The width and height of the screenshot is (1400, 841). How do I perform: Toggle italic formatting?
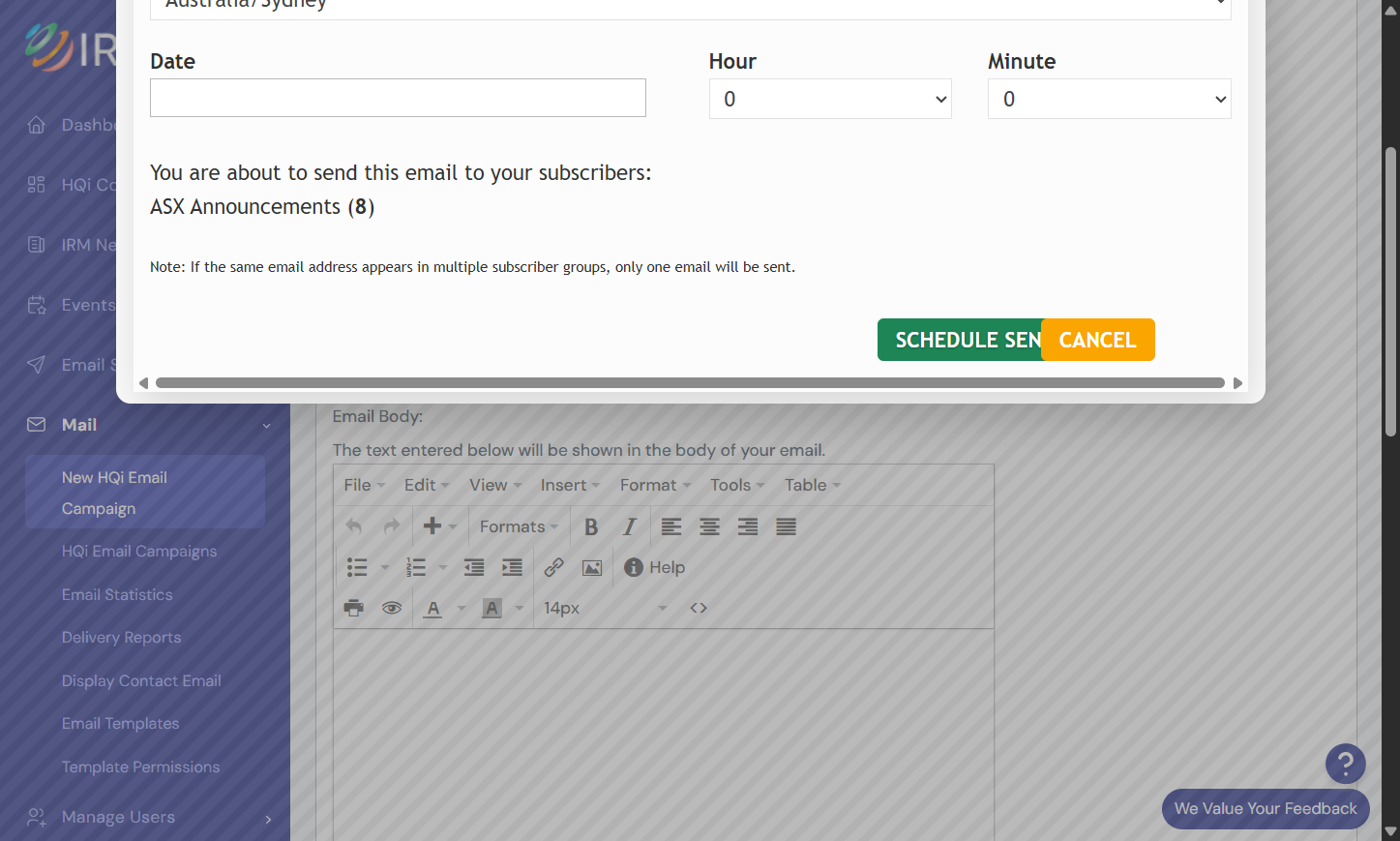pos(630,526)
